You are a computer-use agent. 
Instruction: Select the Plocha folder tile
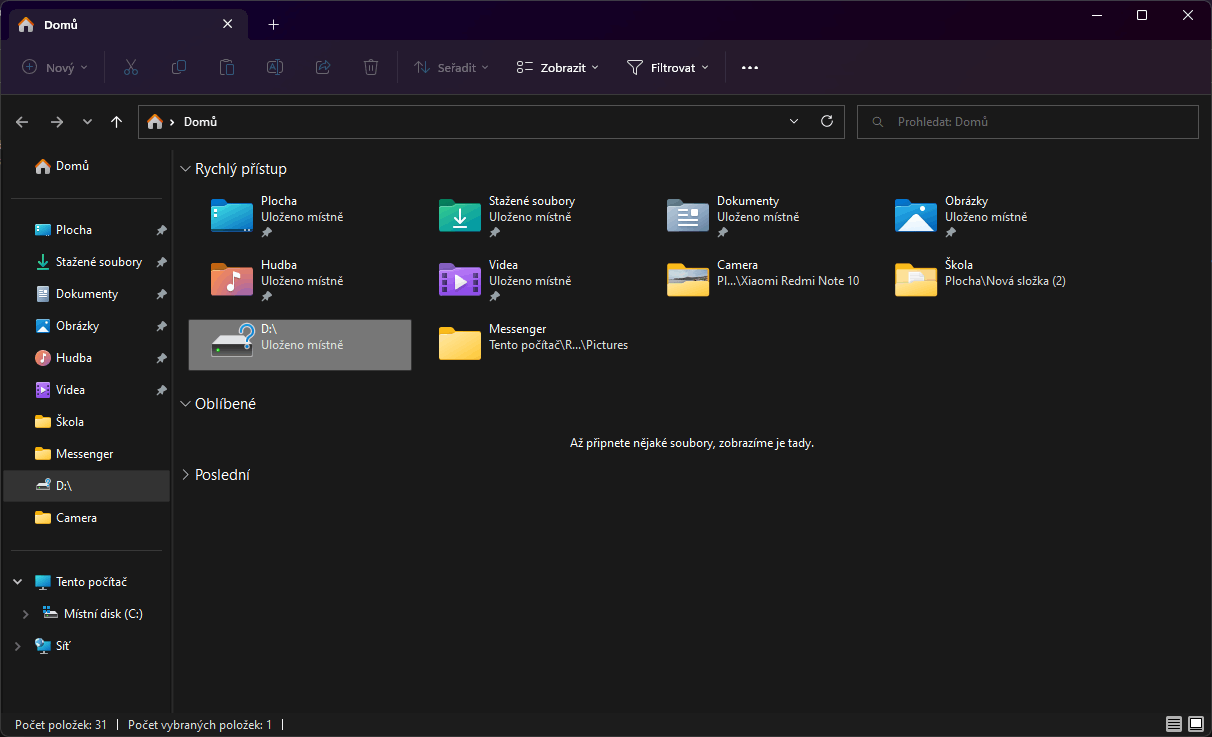pyautogui.click(x=299, y=217)
